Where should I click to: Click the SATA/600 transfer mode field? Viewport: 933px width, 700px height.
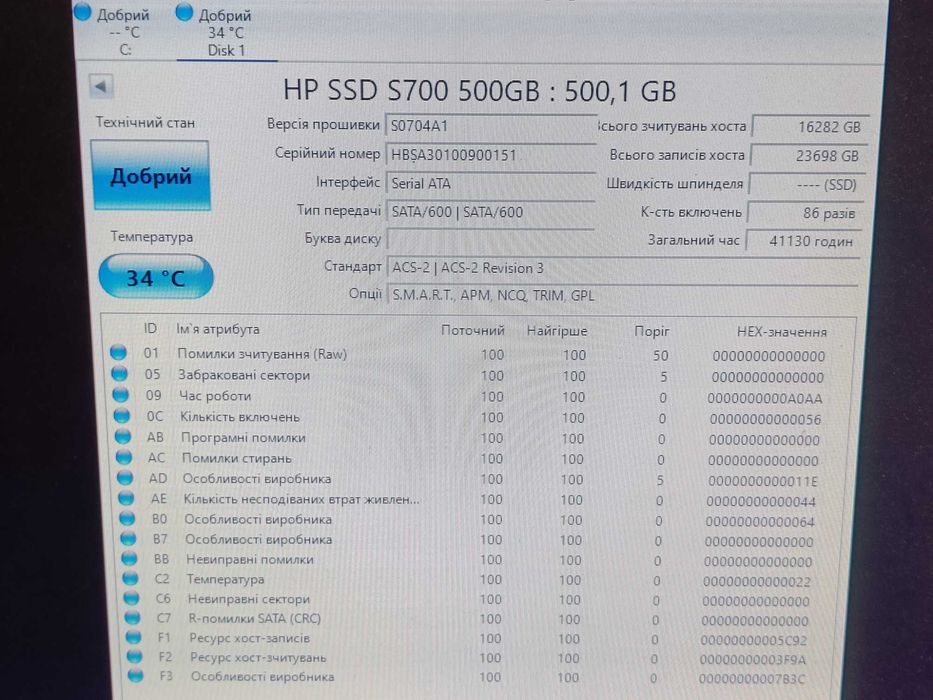[491, 212]
